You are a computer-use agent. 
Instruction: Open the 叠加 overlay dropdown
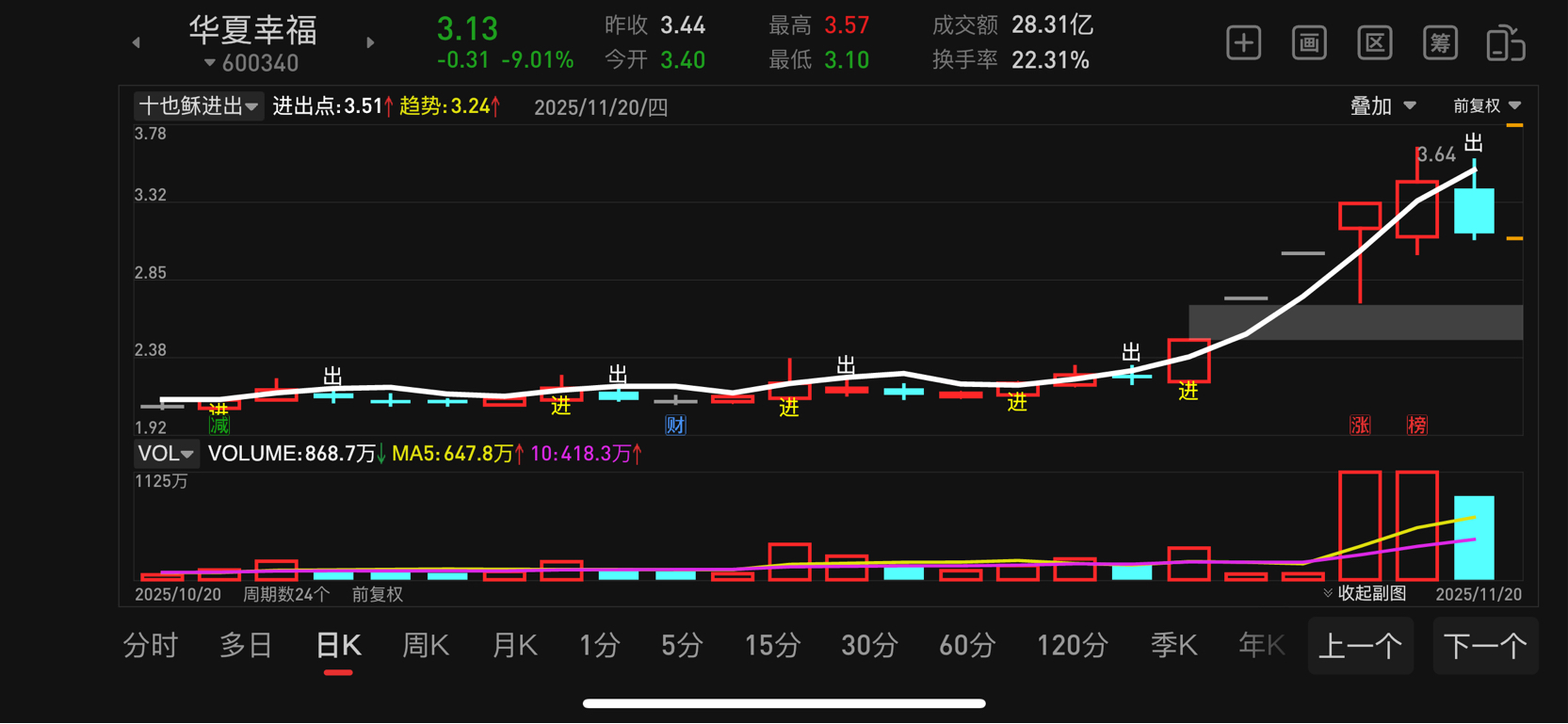(x=1382, y=106)
